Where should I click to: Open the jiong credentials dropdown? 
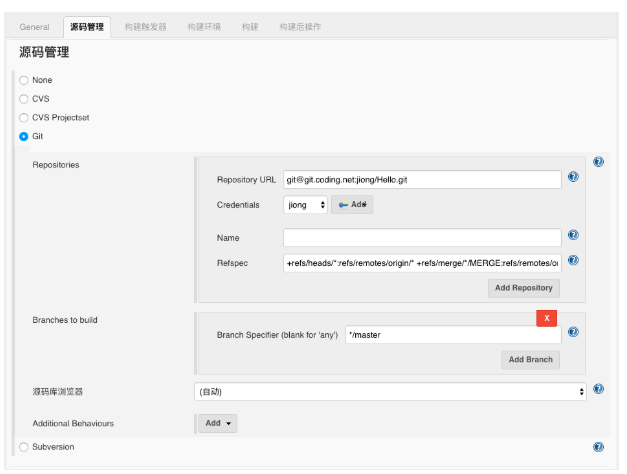pos(306,205)
